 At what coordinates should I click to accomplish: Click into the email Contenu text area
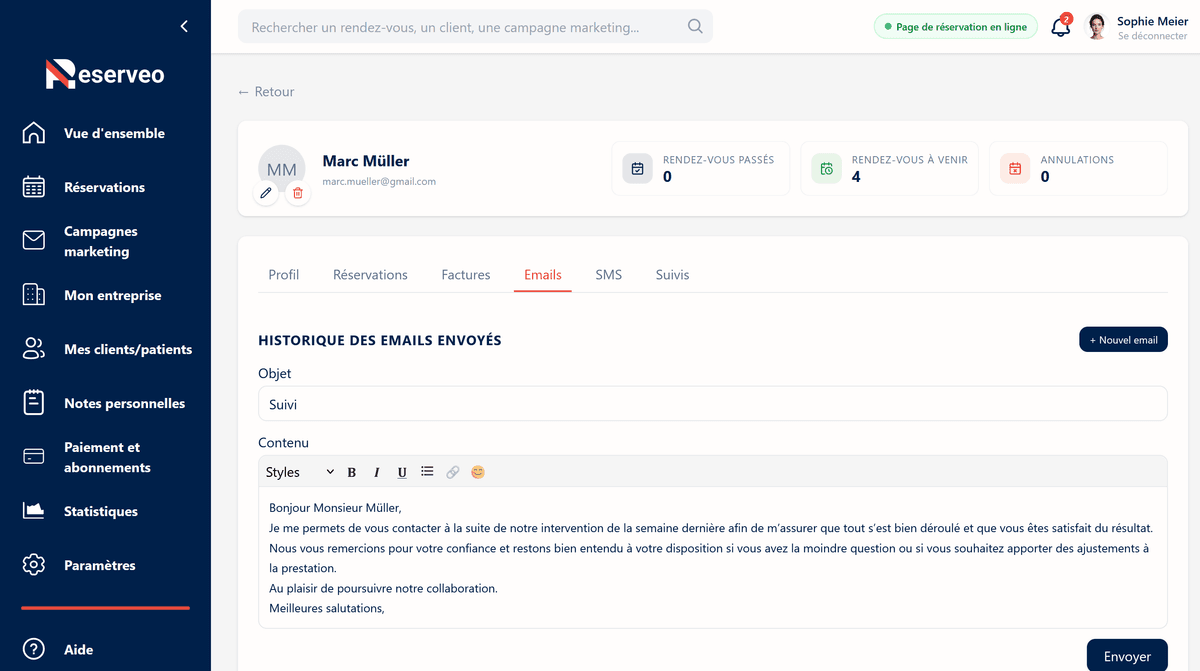(x=712, y=558)
